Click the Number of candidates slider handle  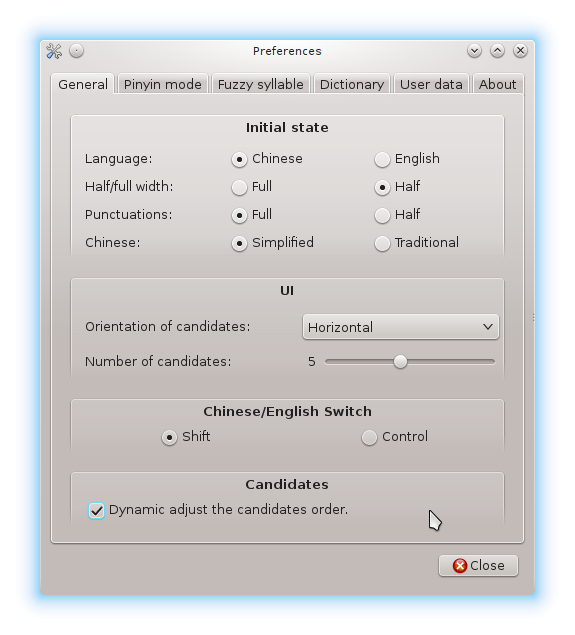point(400,362)
